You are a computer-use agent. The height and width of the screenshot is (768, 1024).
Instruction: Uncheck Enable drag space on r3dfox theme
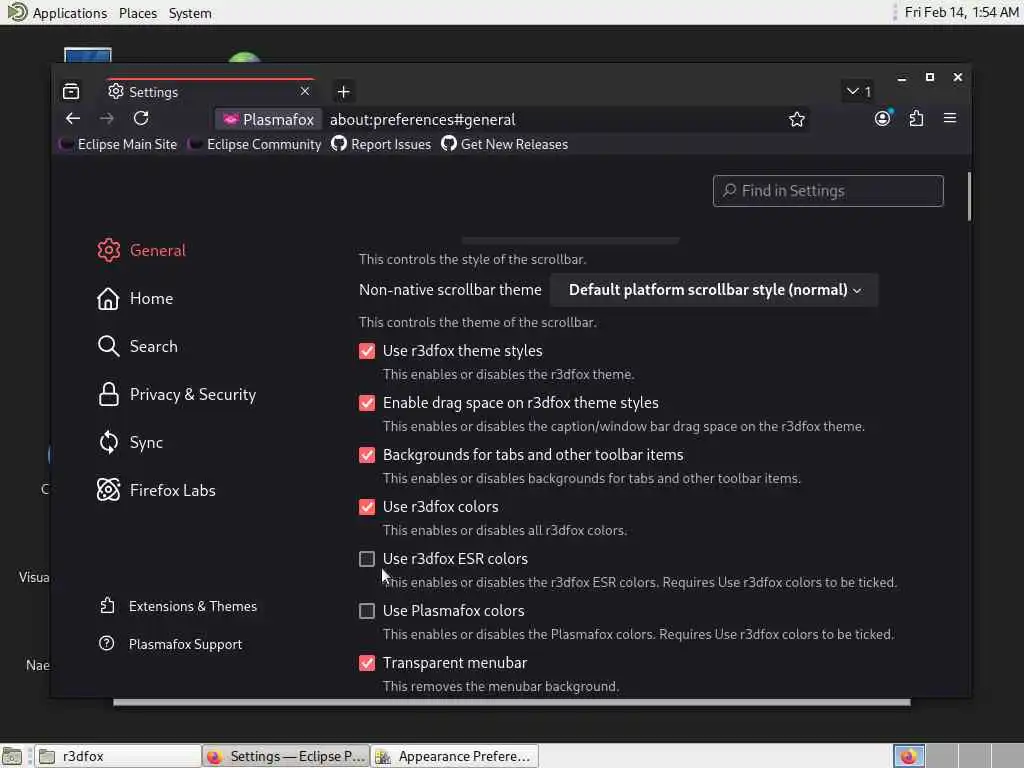pyautogui.click(x=367, y=403)
